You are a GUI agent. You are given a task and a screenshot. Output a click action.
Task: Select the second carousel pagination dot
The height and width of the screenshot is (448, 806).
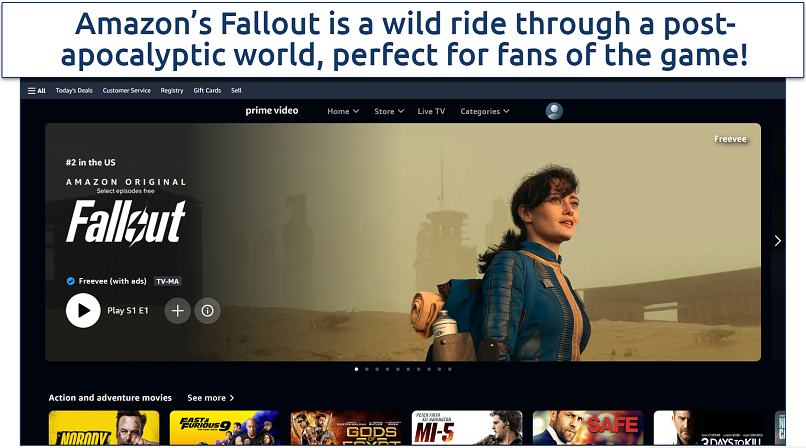(x=367, y=369)
